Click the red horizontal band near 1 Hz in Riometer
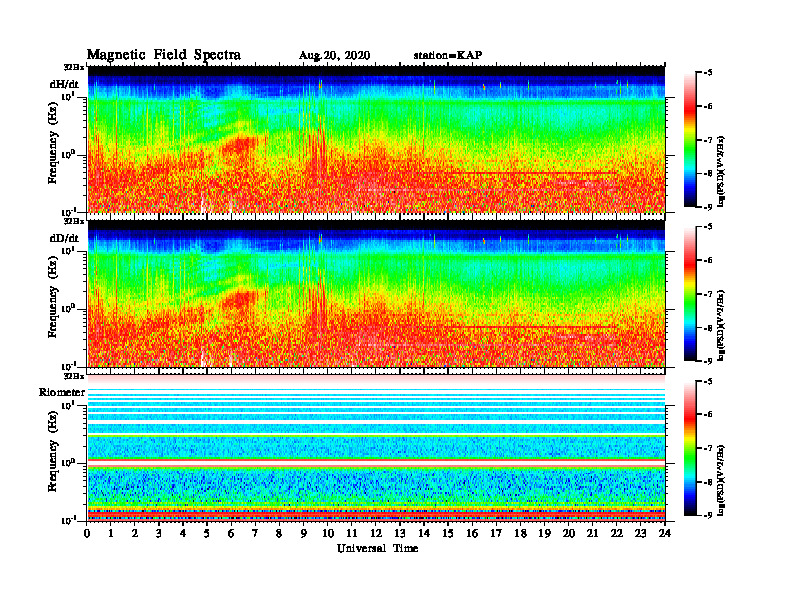792x612 pixels. (x=376, y=462)
